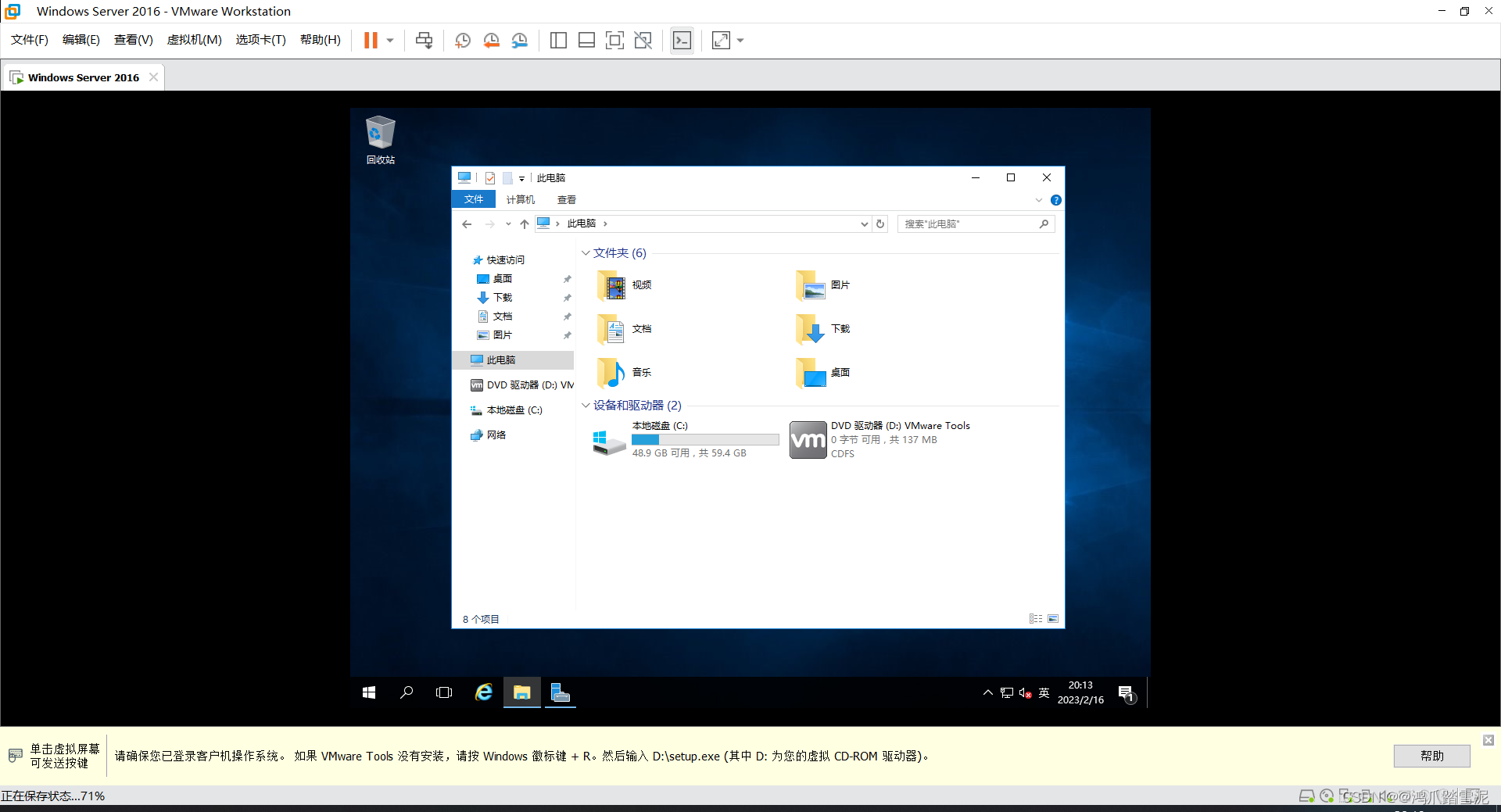Viewport: 1501px width, 812px height.
Task: Open the blue 文件 ribbon tab in Explorer
Action: (474, 199)
